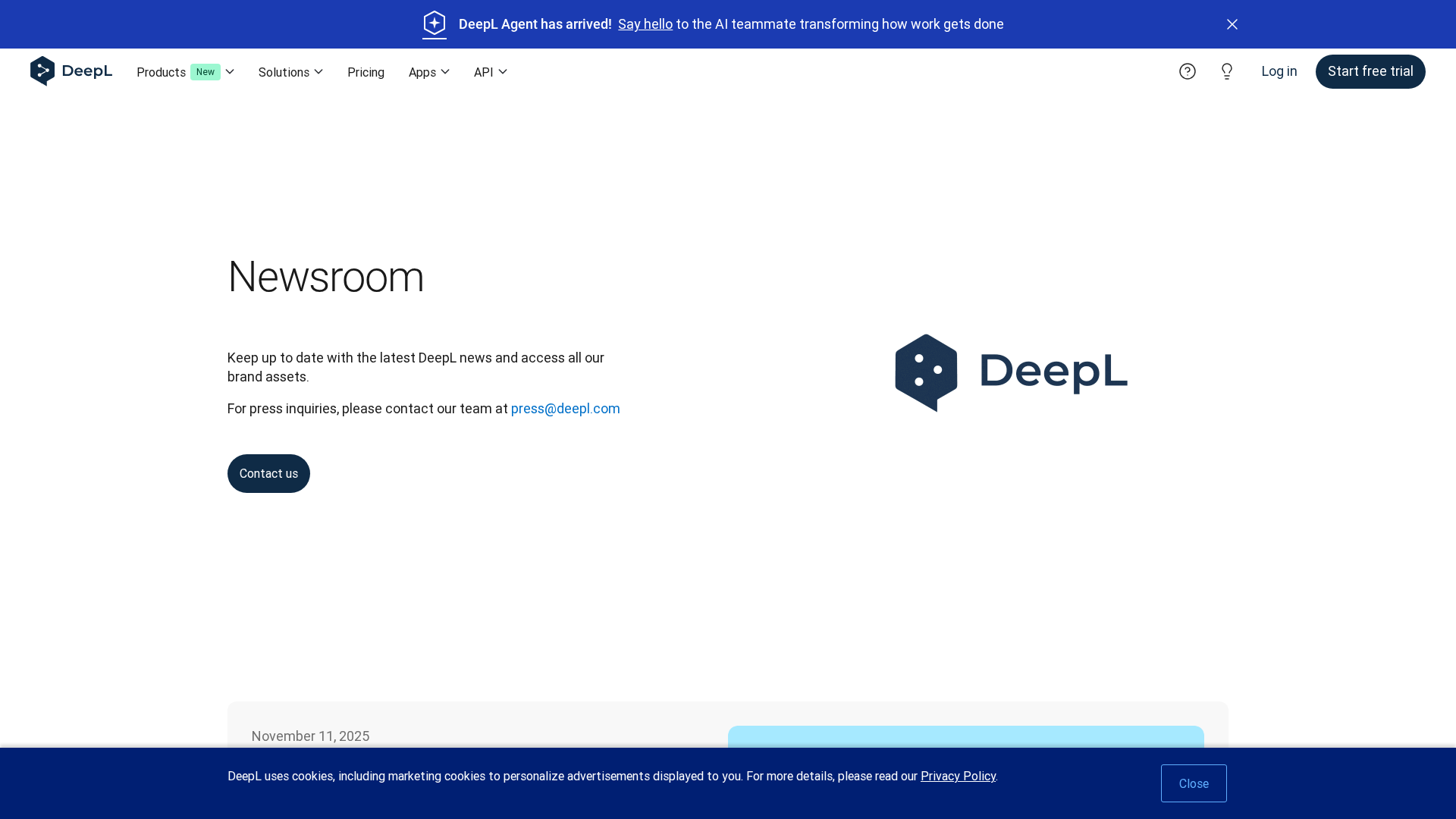The width and height of the screenshot is (1456, 819).
Task: Dismiss the DeepL Agent announcement banner
Action: pos(1232,24)
